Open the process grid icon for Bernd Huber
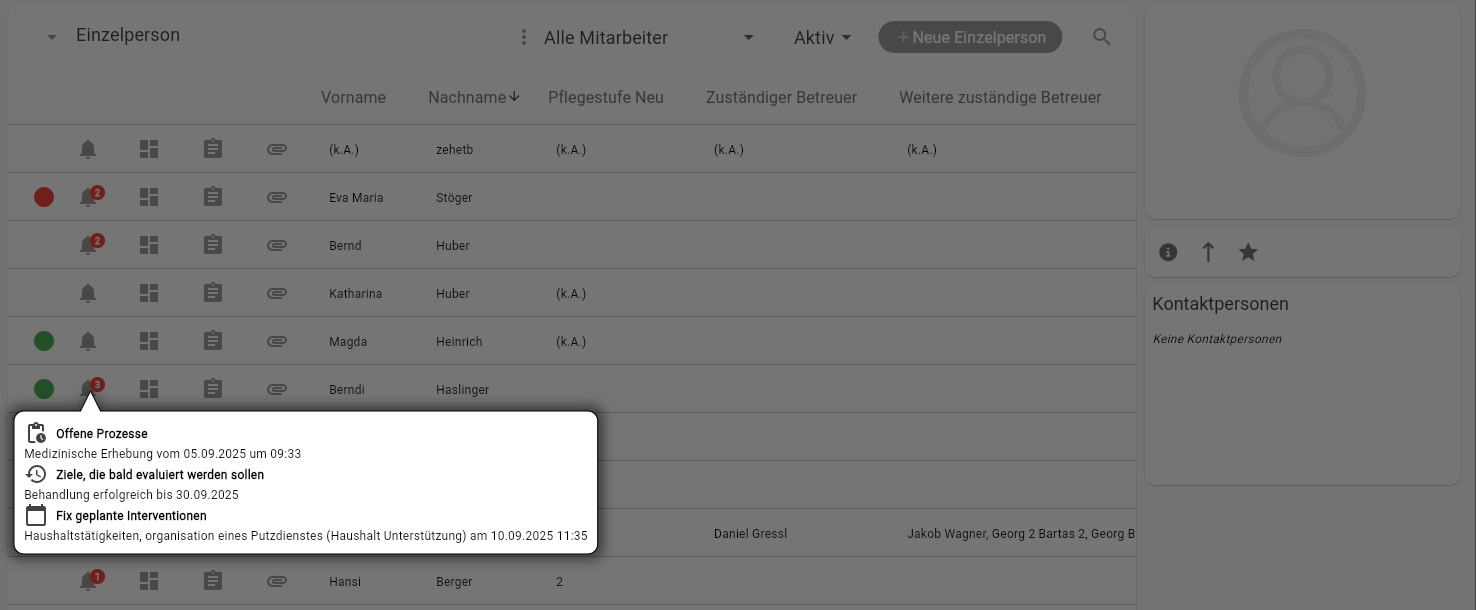1476x610 pixels. click(x=148, y=244)
